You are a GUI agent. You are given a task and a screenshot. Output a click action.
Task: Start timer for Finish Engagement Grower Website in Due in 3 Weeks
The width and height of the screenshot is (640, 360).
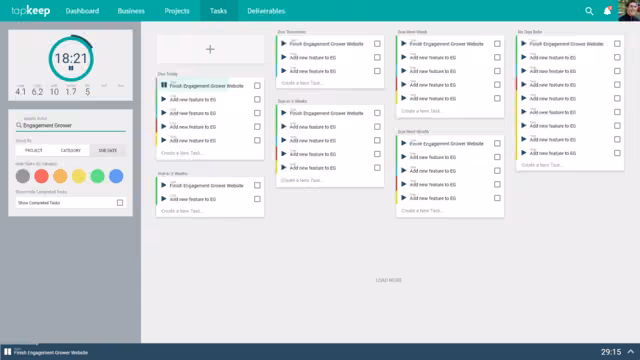[284, 113]
